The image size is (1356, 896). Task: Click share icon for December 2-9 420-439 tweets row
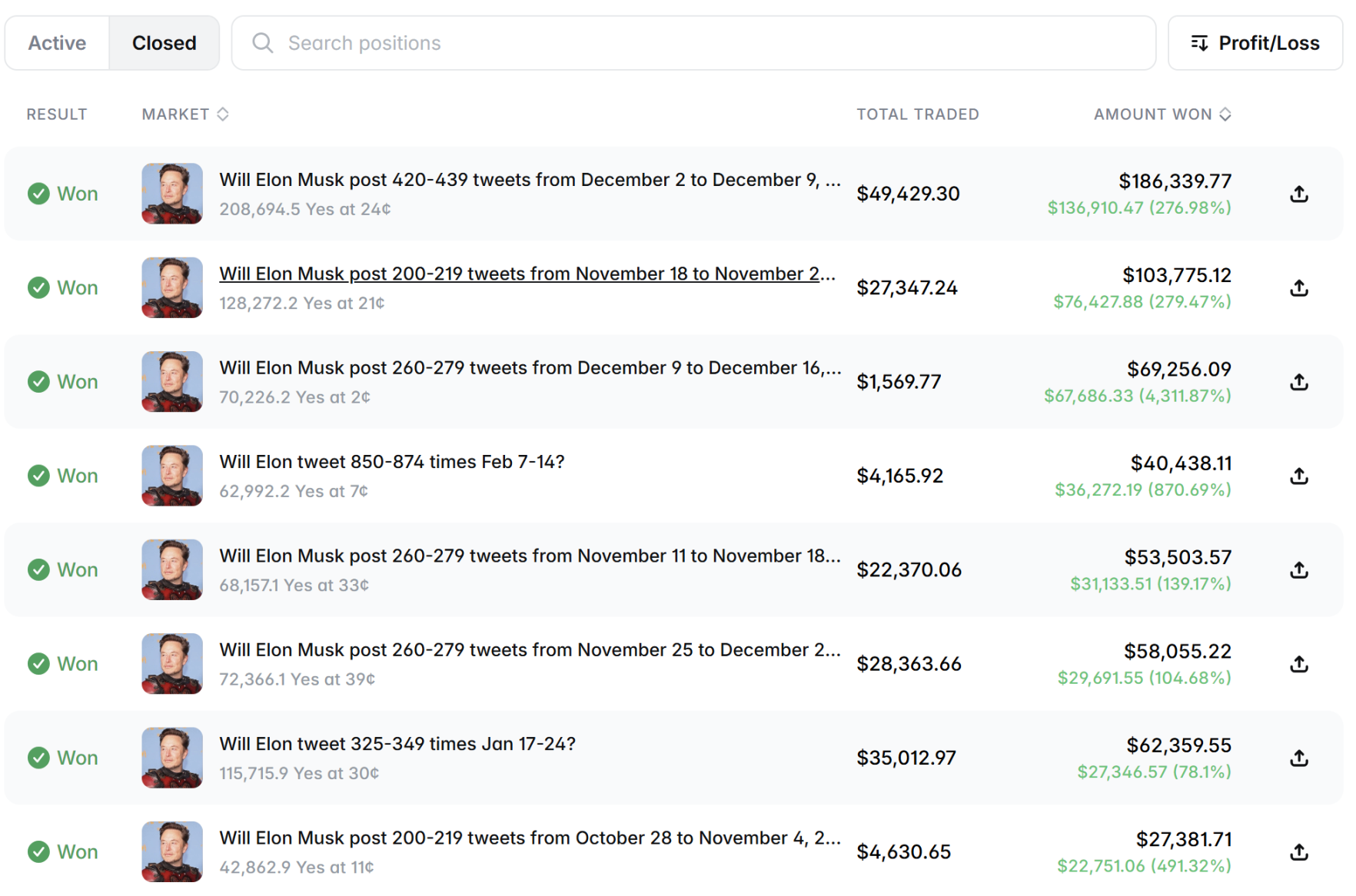[x=1298, y=194]
